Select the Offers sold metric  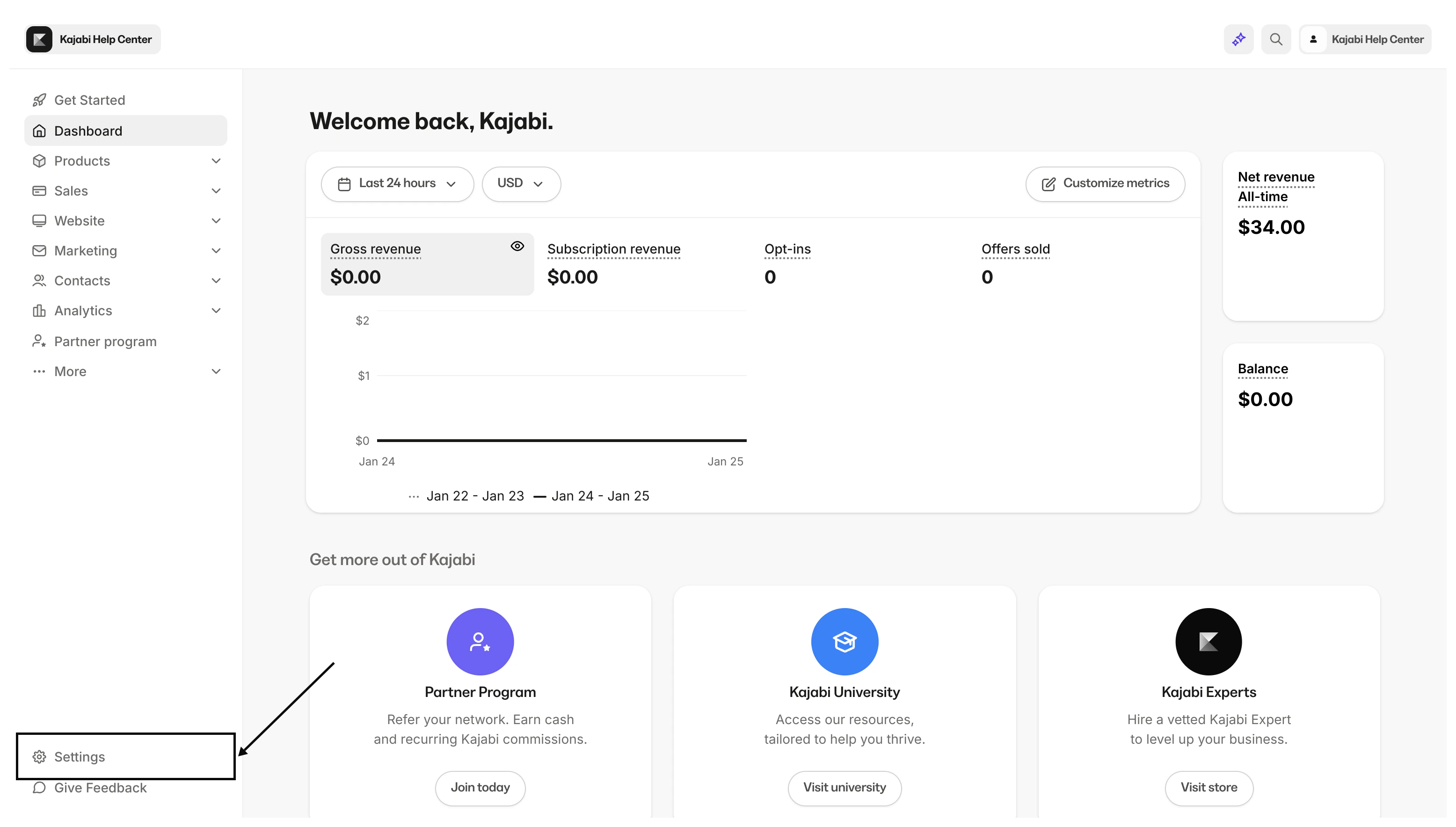tap(1016, 264)
